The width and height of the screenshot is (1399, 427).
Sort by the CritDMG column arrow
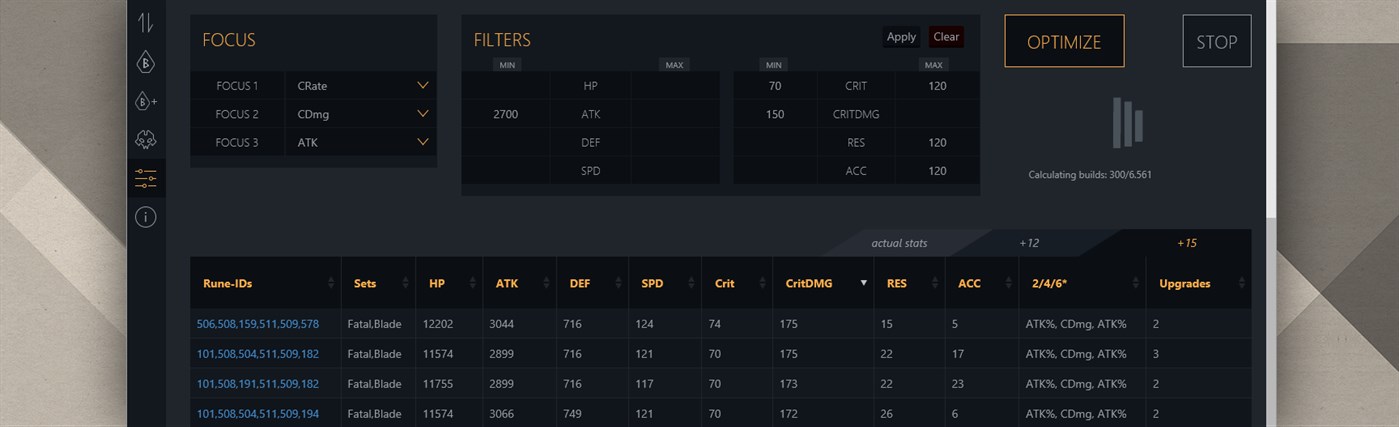click(x=863, y=283)
